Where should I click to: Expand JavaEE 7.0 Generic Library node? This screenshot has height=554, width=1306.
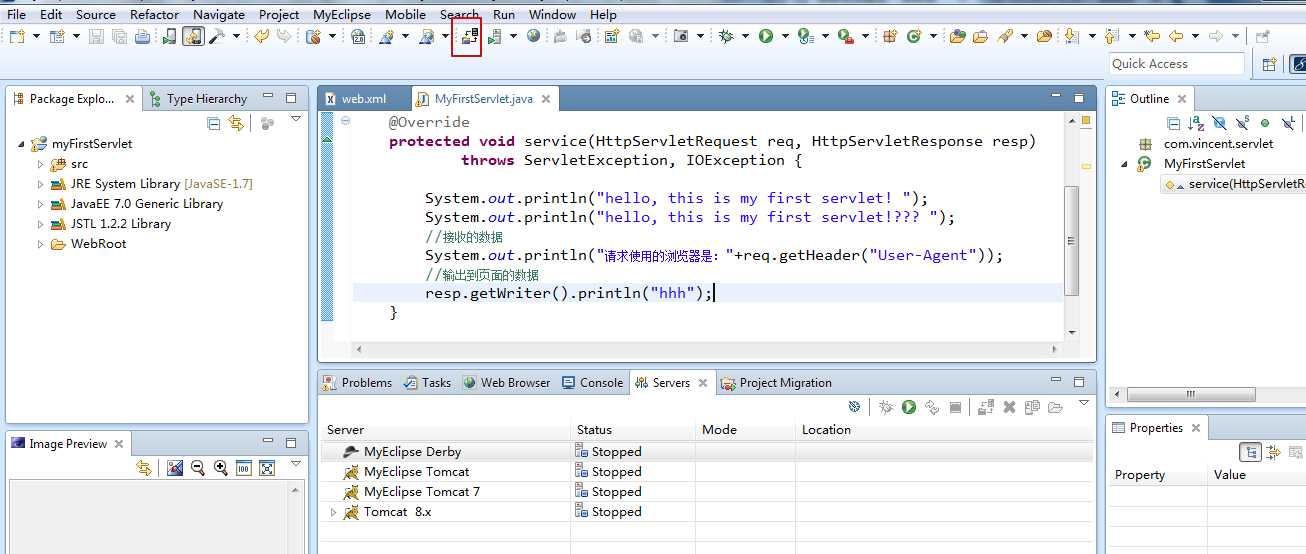pos(41,204)
